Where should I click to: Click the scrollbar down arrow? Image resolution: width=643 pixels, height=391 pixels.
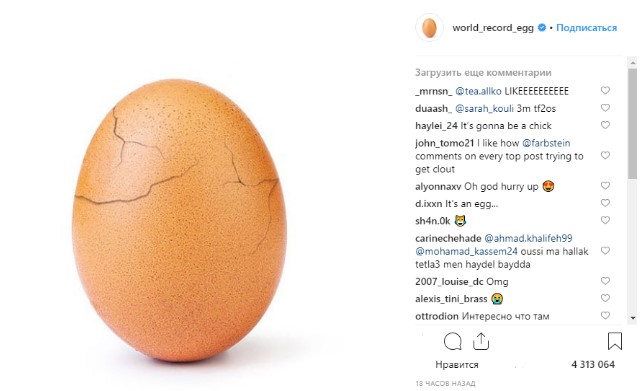(x=633, y=318)
